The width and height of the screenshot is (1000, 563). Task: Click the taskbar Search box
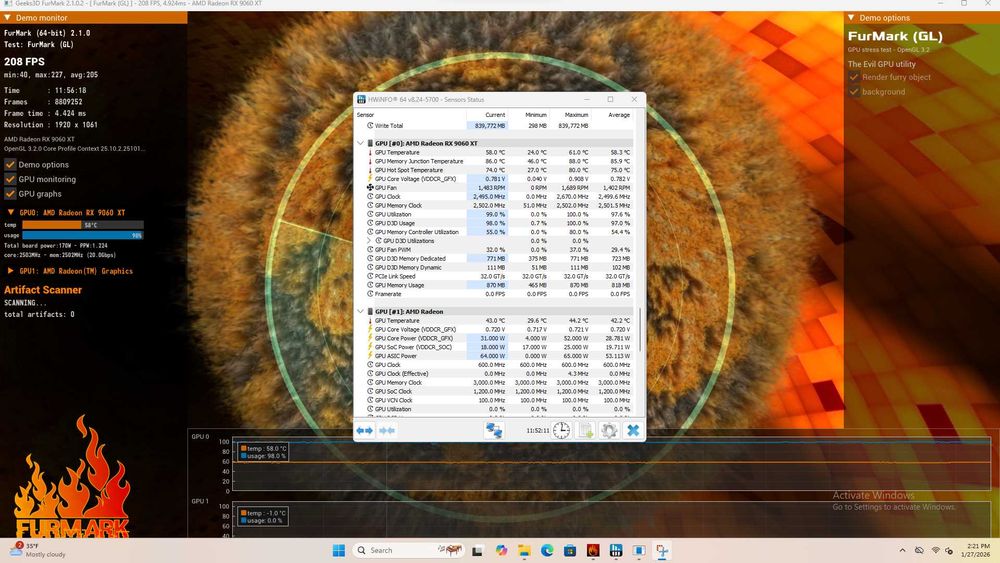click(408, 550)
